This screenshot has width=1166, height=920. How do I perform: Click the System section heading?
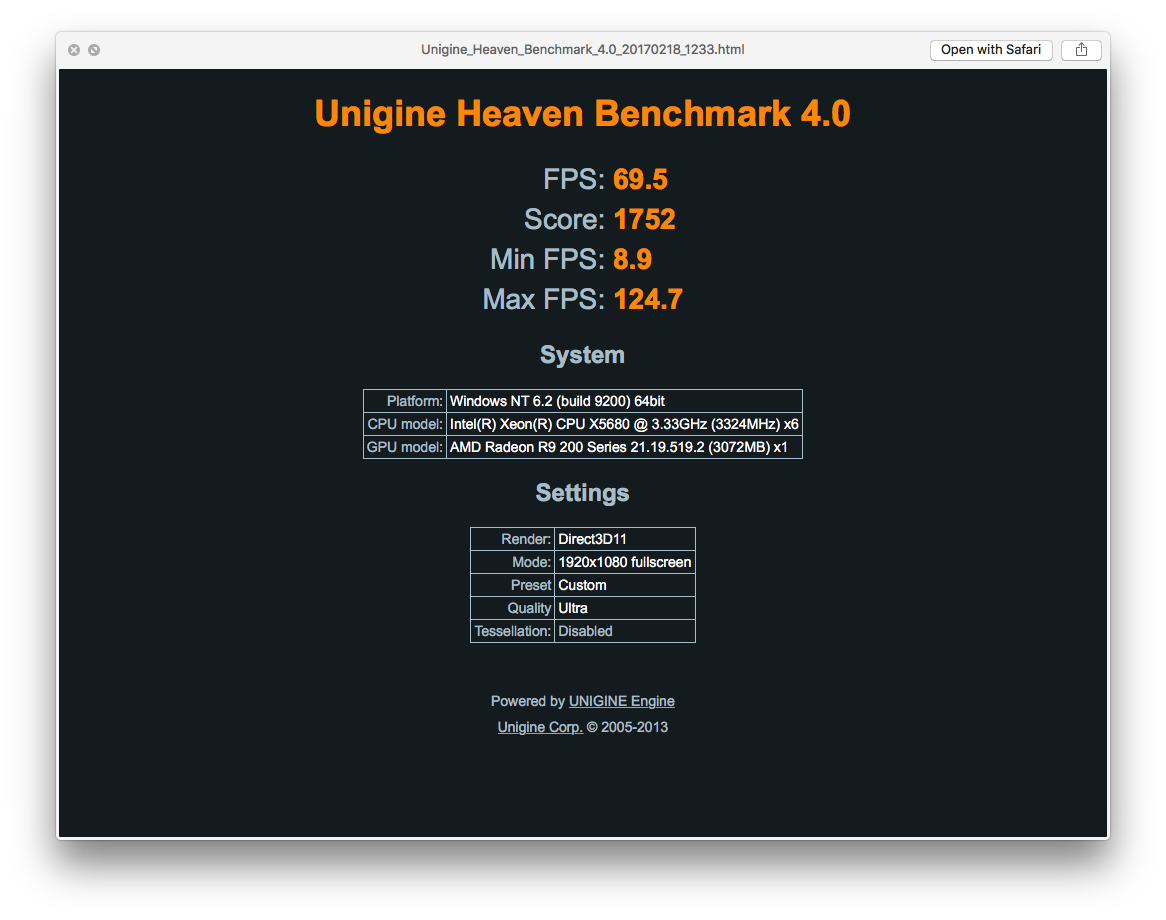pos(582,355)
